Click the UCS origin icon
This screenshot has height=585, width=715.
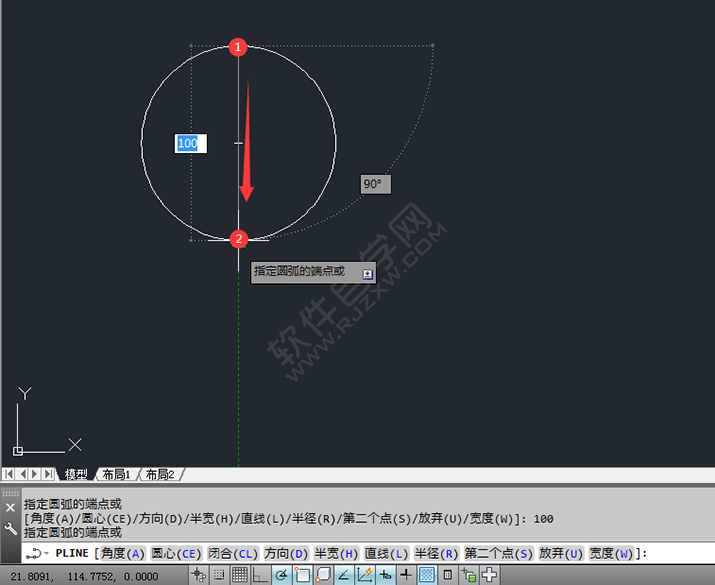[x=18, y=451]
